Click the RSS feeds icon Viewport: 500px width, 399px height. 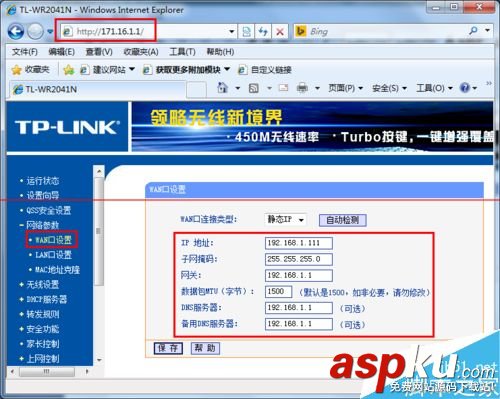[x=254, y=88]
